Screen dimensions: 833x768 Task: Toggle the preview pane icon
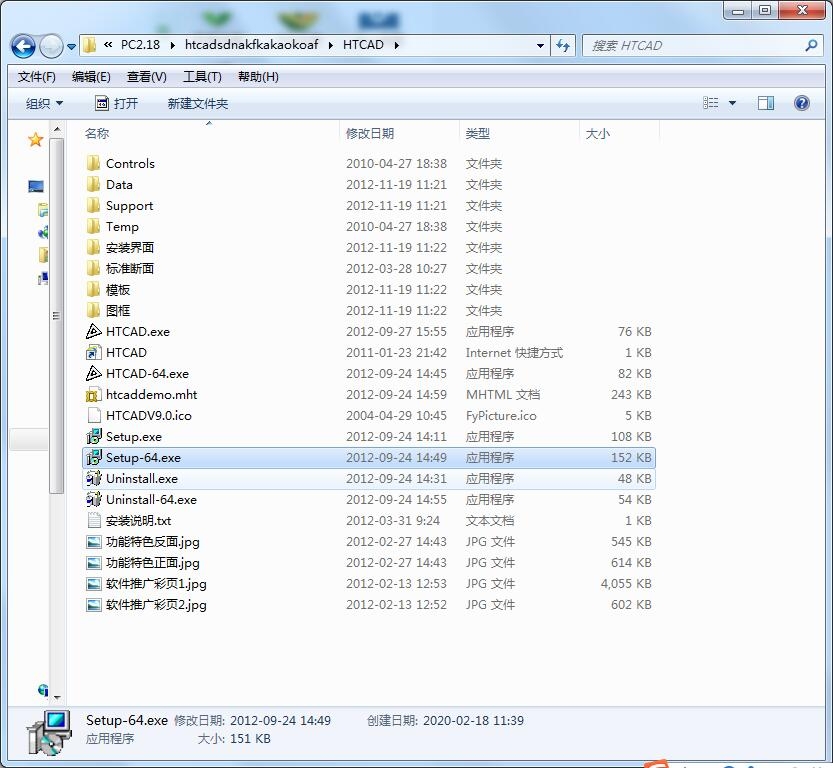coord(766,103)
